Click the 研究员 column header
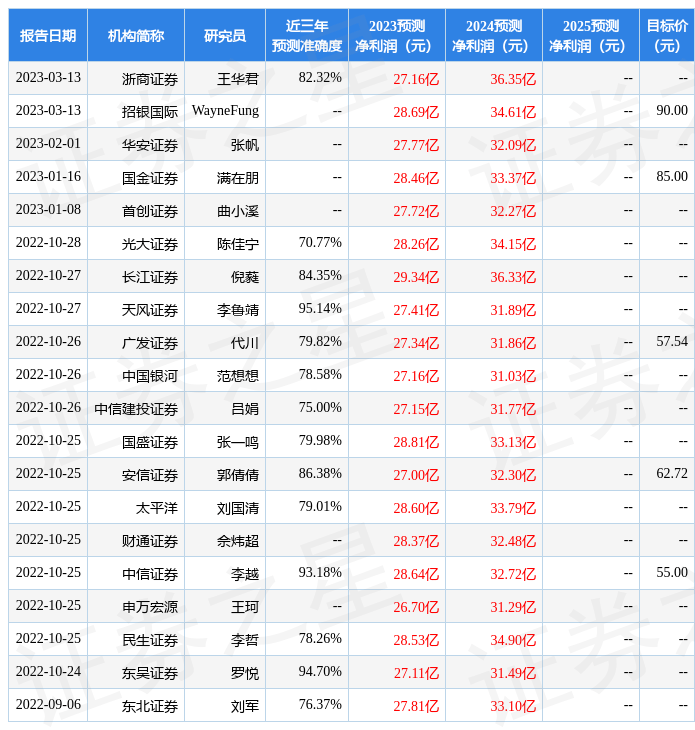The height and width of the screenshot is (730, 695). pos(225,35)
